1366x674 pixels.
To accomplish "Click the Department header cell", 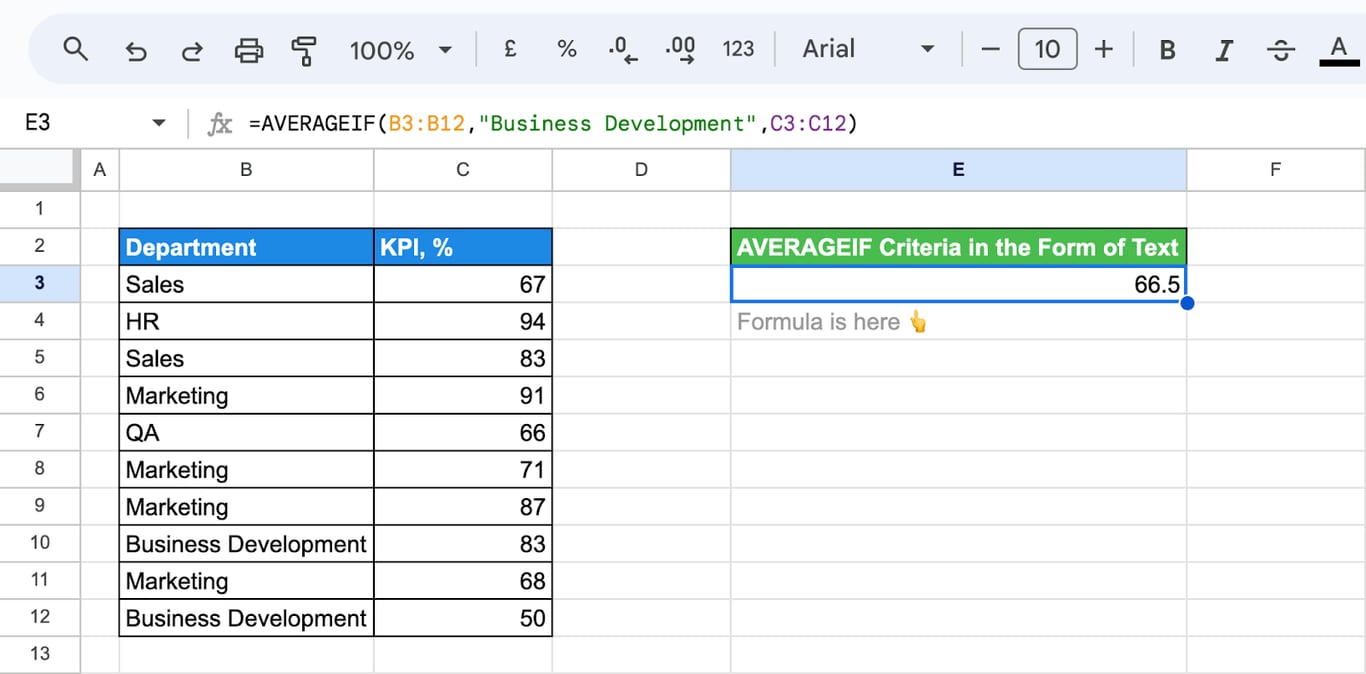I will coord(246,247).
